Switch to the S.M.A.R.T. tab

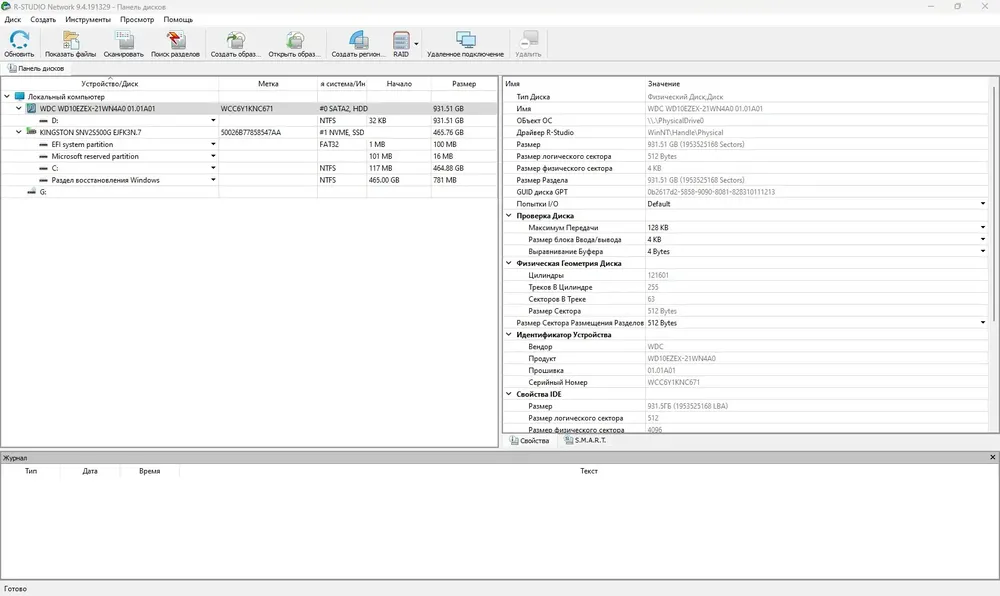(x=585, y=440)
